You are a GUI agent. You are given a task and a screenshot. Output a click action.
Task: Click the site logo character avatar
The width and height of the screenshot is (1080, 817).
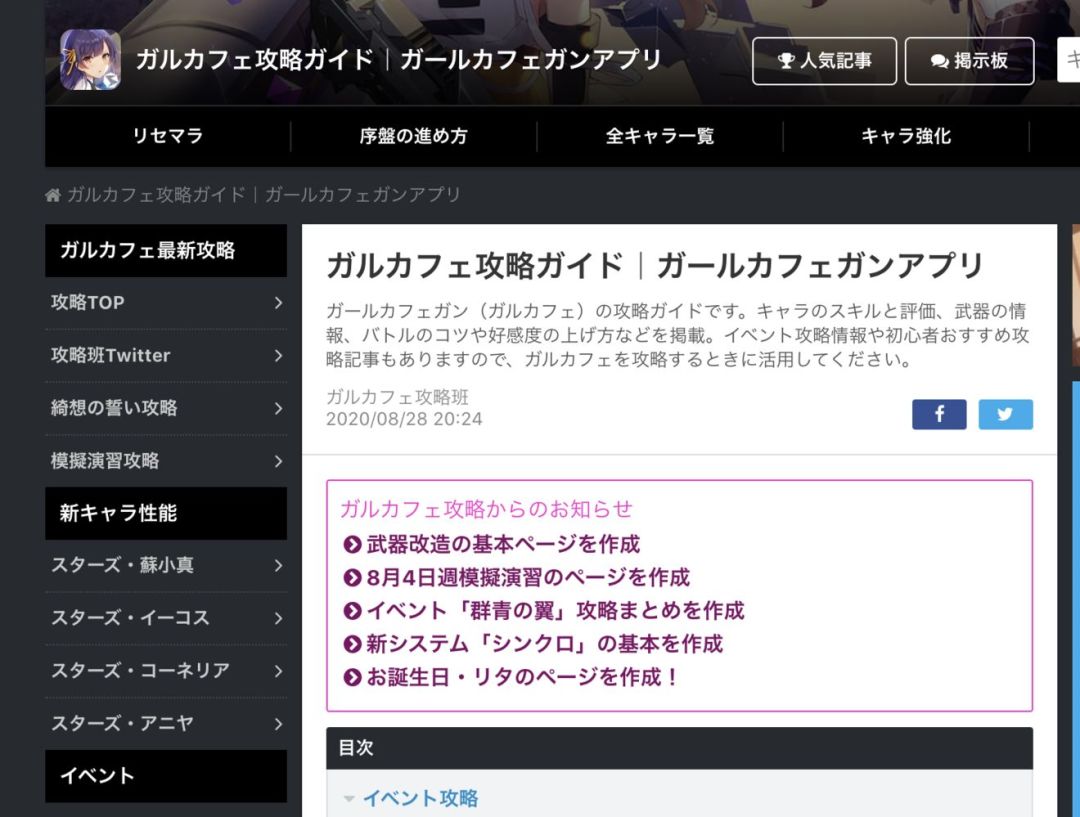[x=88, y=60]
